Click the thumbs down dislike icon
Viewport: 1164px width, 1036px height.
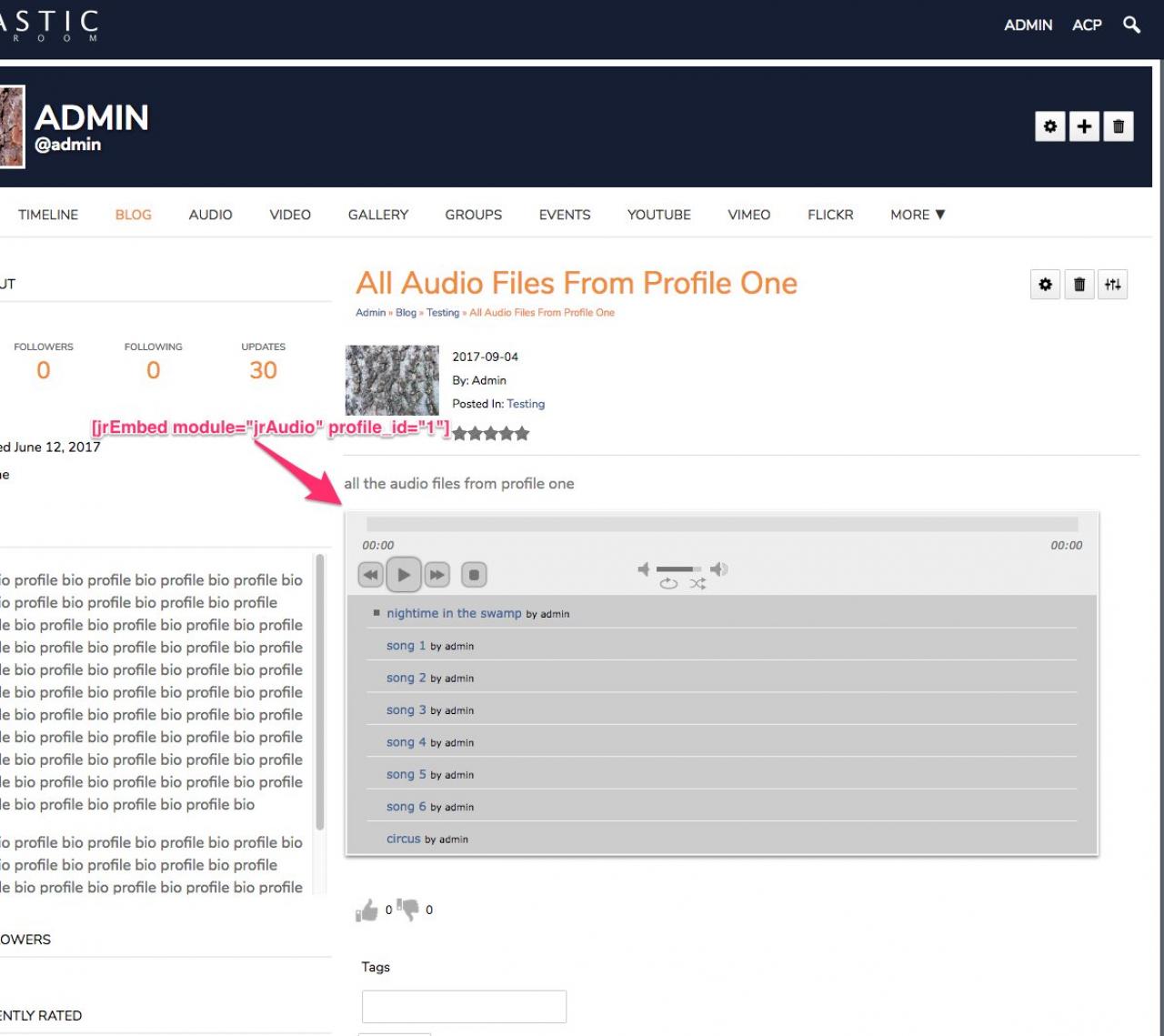click(x=408, y=909)
